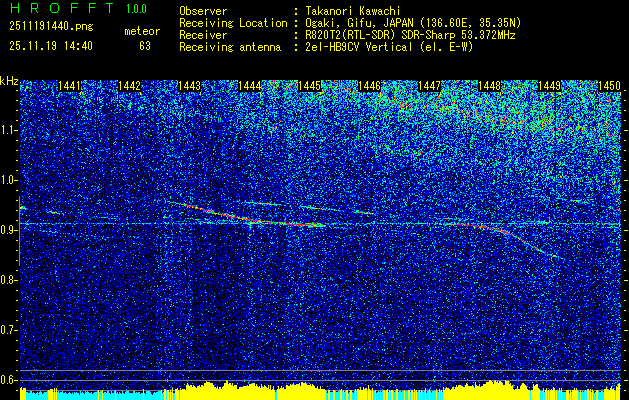This screenshot has height=400, width=629.
Task: Click the HROFFT title text
Action: click(55, 8)
